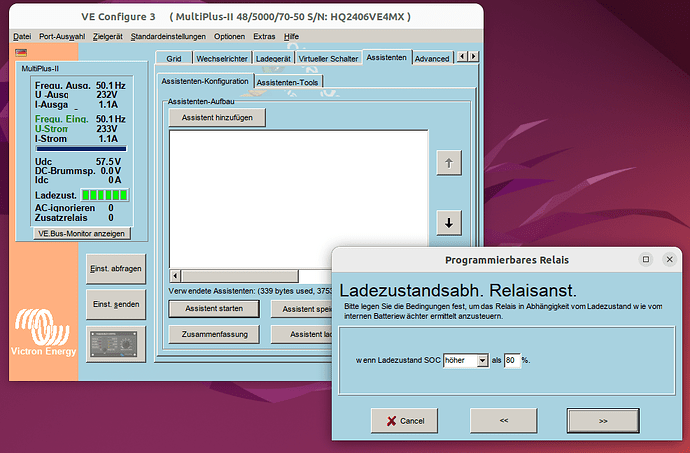690x453 pixels.
Task: Click the empty assistant list box
Action: click(298, 199)
